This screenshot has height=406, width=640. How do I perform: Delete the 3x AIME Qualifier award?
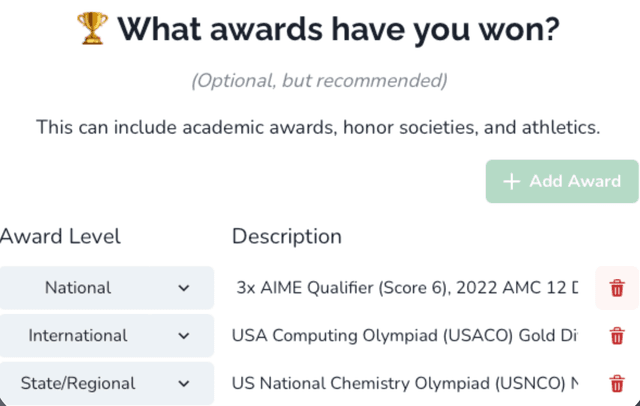(x=617, y=288)
